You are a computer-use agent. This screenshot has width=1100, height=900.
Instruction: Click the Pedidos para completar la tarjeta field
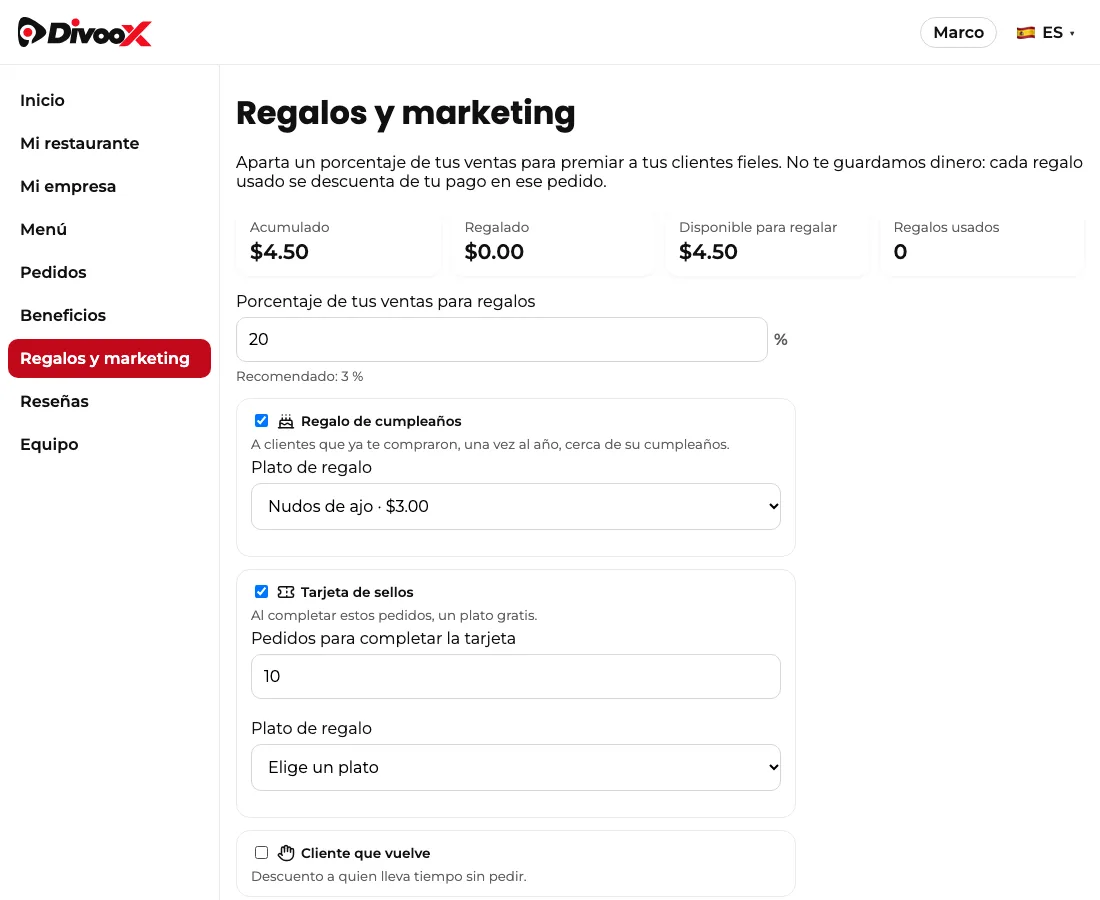tap(516, 676)
